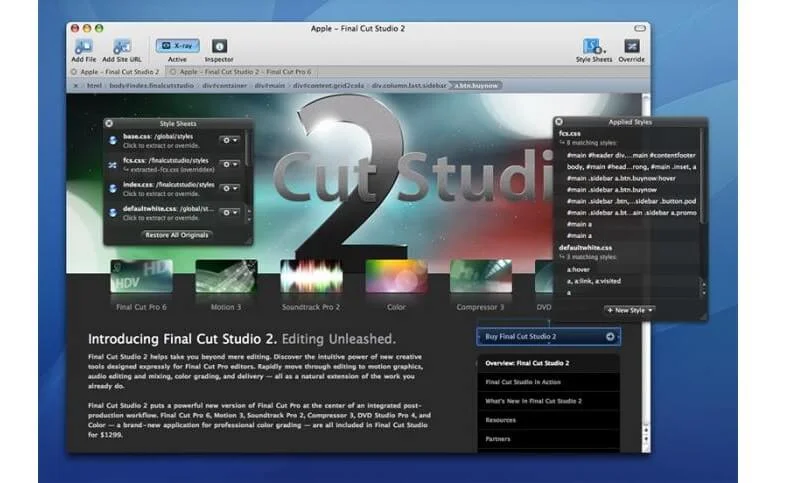Select the '#main .sidebar .btn,...sidebar .button.pod' style

pos(631,201)
